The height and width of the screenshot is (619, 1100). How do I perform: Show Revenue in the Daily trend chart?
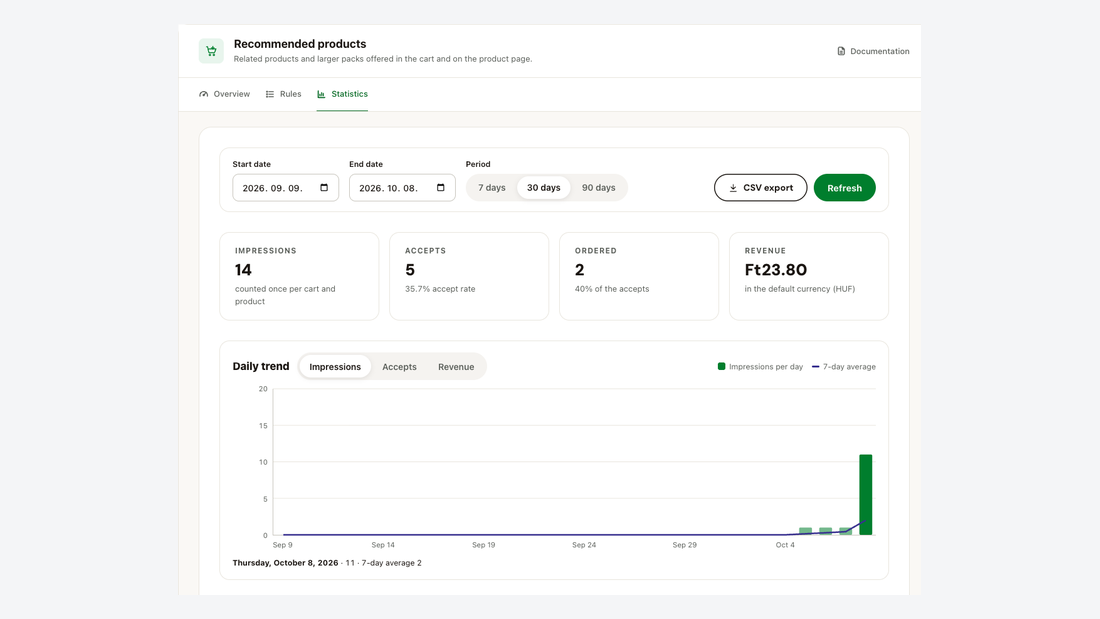click(x=456, y=366)
